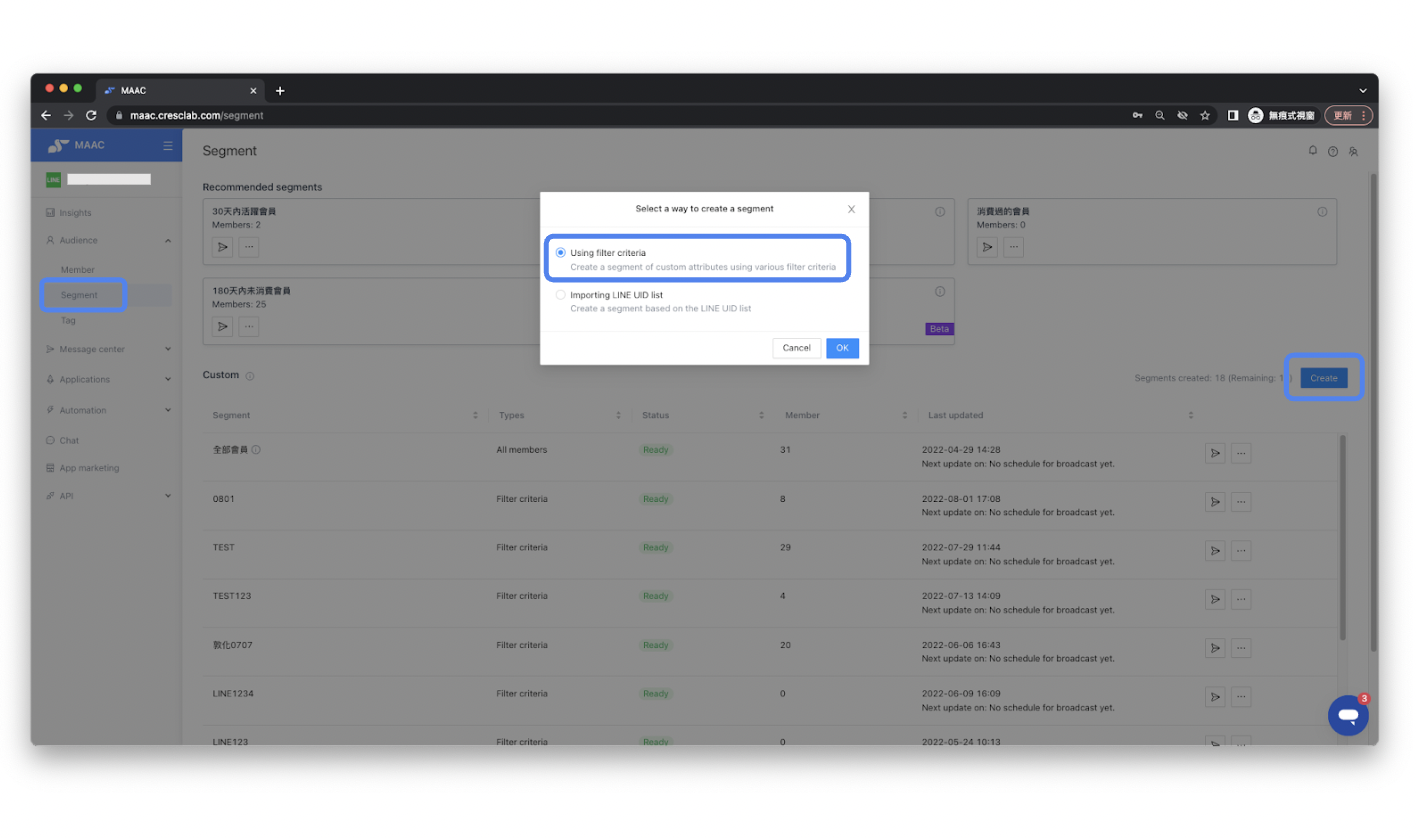Collapse the Audience sidebar section

click(167, 241)
